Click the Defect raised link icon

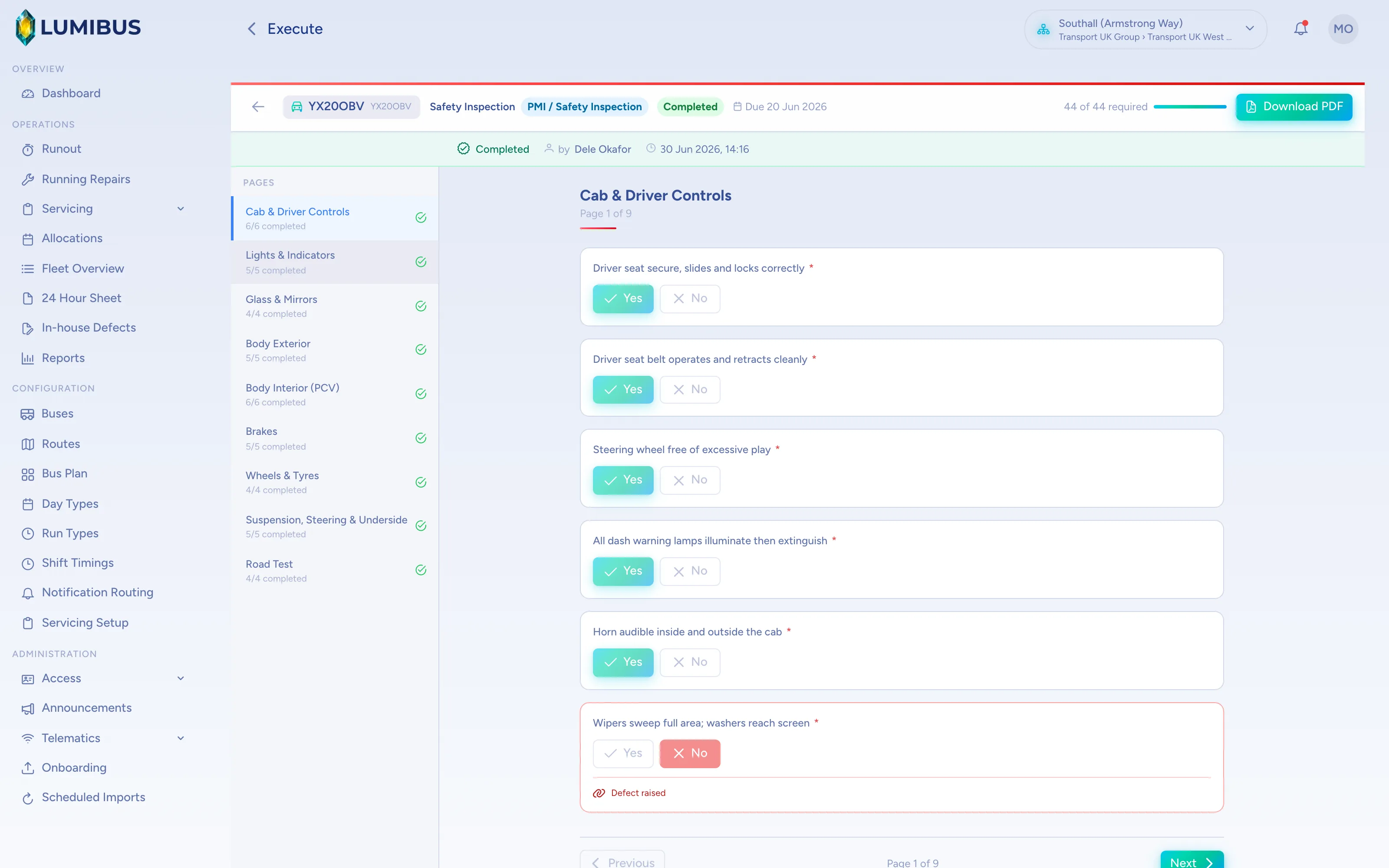[x=599, y=793]
